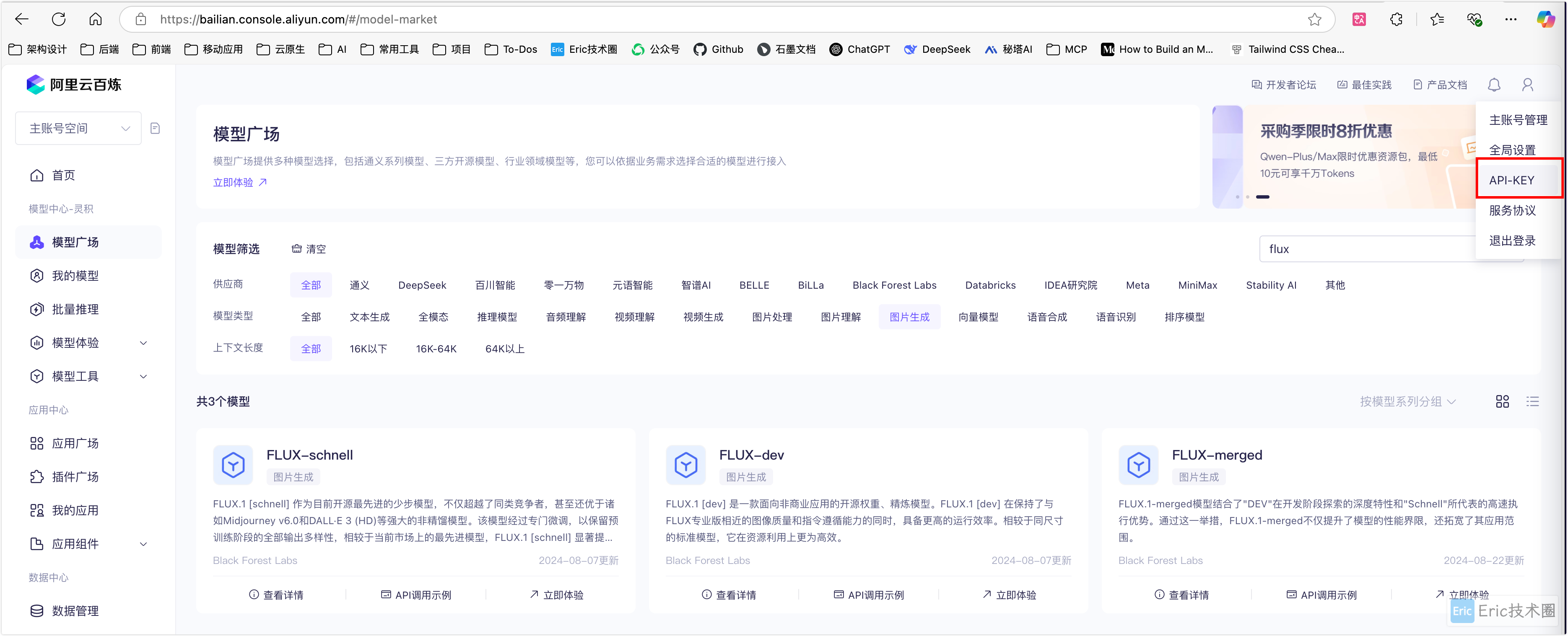Select the Black Forest Labs supplier filter
This screenshot has height=636, width=1568.
pyautogui.click(x=894, y=285)
